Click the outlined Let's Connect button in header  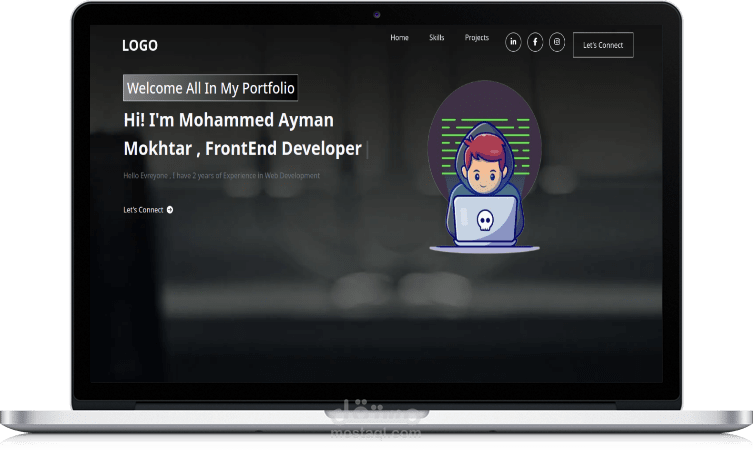pos(603,45)
